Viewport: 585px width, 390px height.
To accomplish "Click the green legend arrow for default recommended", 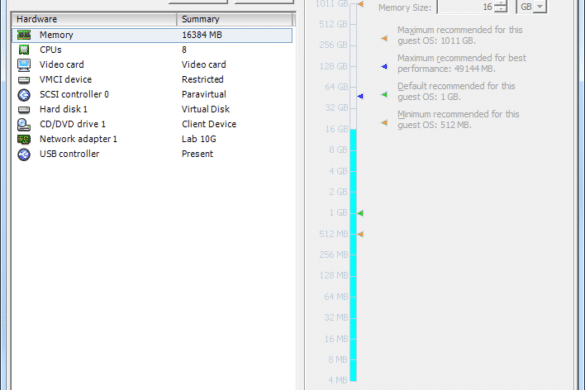I will [x=384, y=94].
